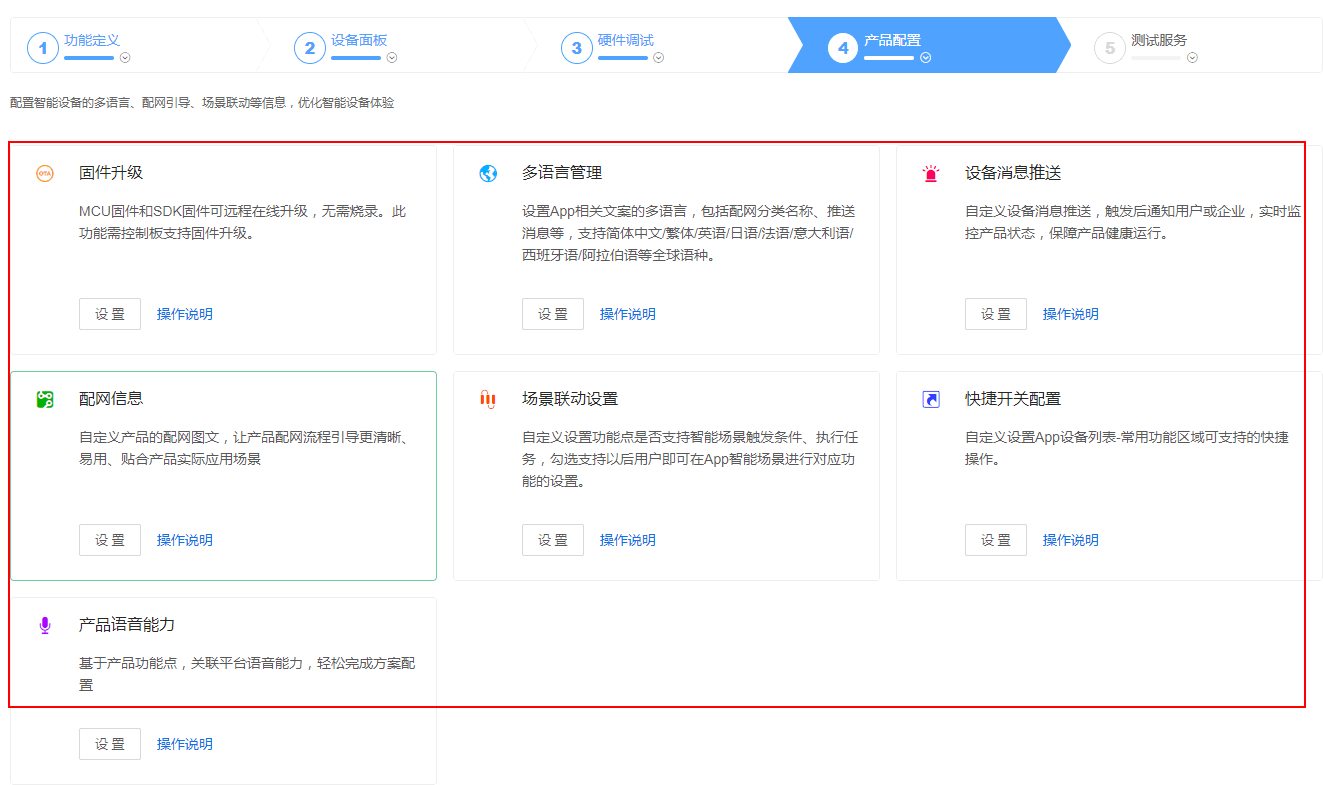Open 操作说明 link for 设备消息推送
This screenshot has width=1323, height=785.
point(1071,314)
